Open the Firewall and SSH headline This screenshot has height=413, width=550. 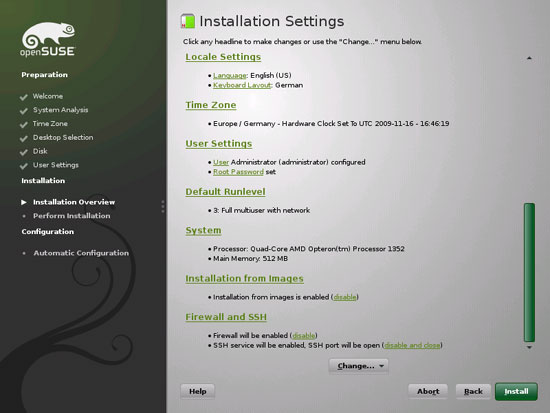(226, 317)
